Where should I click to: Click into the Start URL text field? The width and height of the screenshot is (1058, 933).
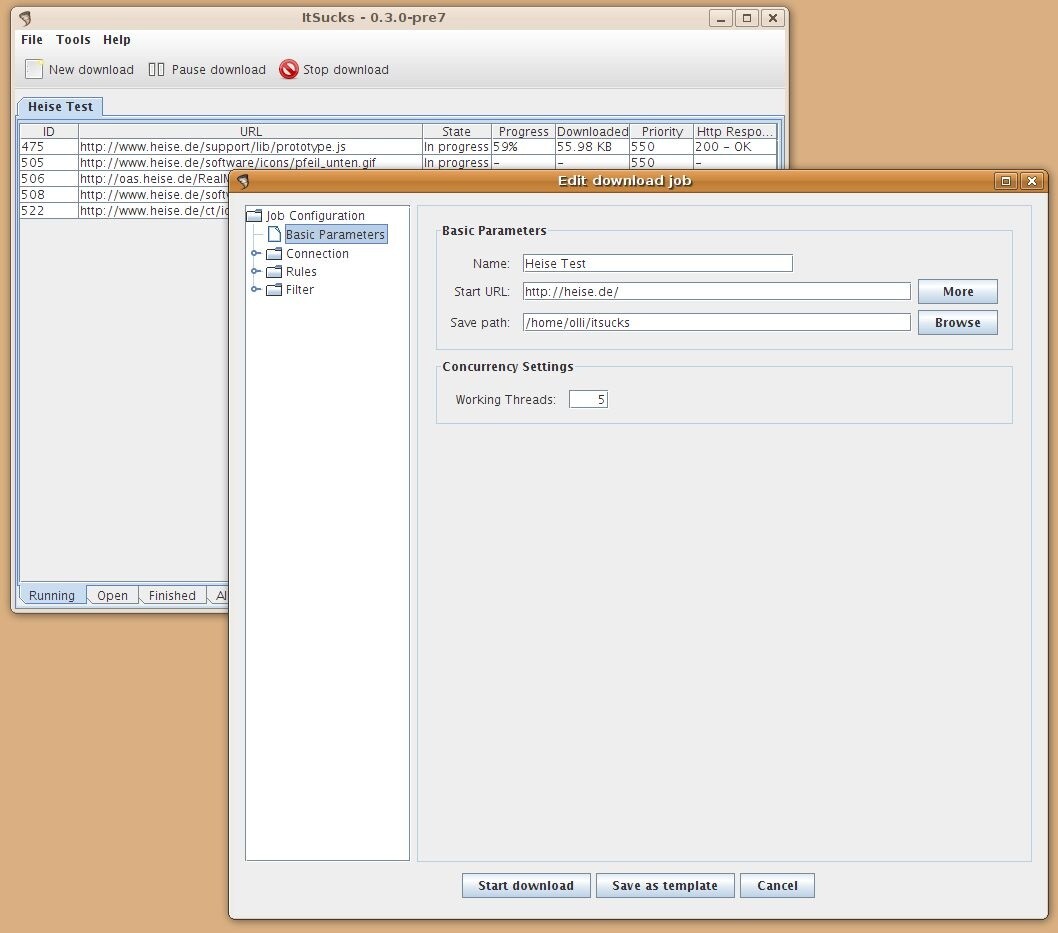point(716,292)
